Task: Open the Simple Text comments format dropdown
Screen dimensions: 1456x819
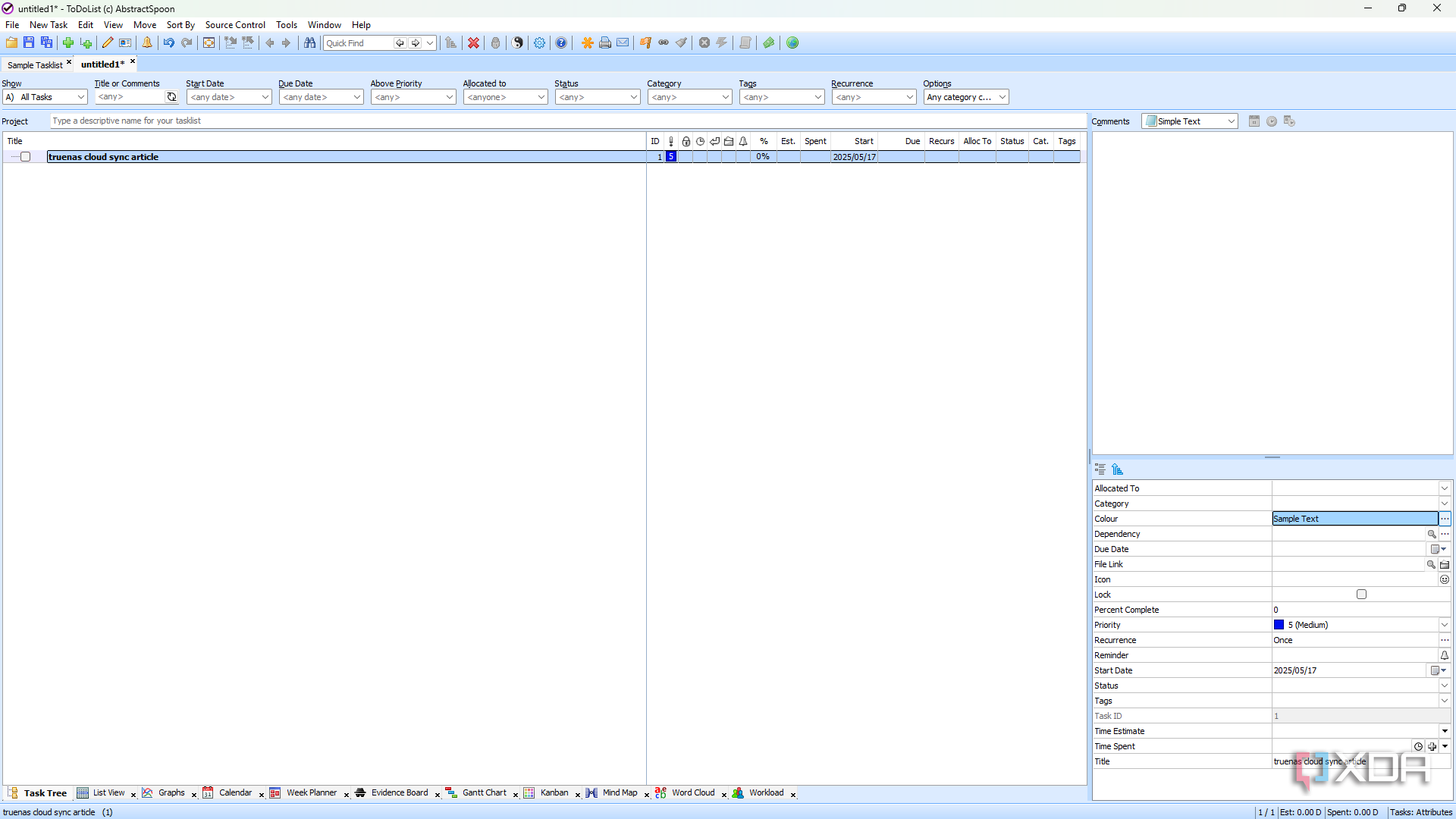Action: point(1190,121)
